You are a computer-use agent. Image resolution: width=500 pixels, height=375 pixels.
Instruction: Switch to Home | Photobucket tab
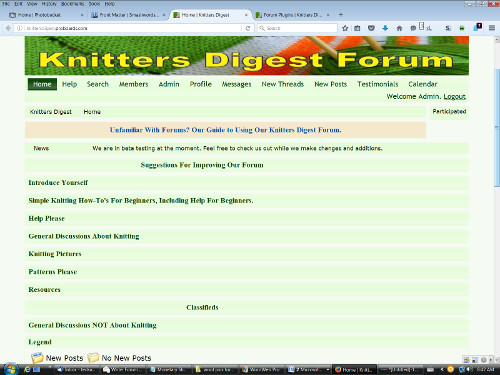point(47,15)
